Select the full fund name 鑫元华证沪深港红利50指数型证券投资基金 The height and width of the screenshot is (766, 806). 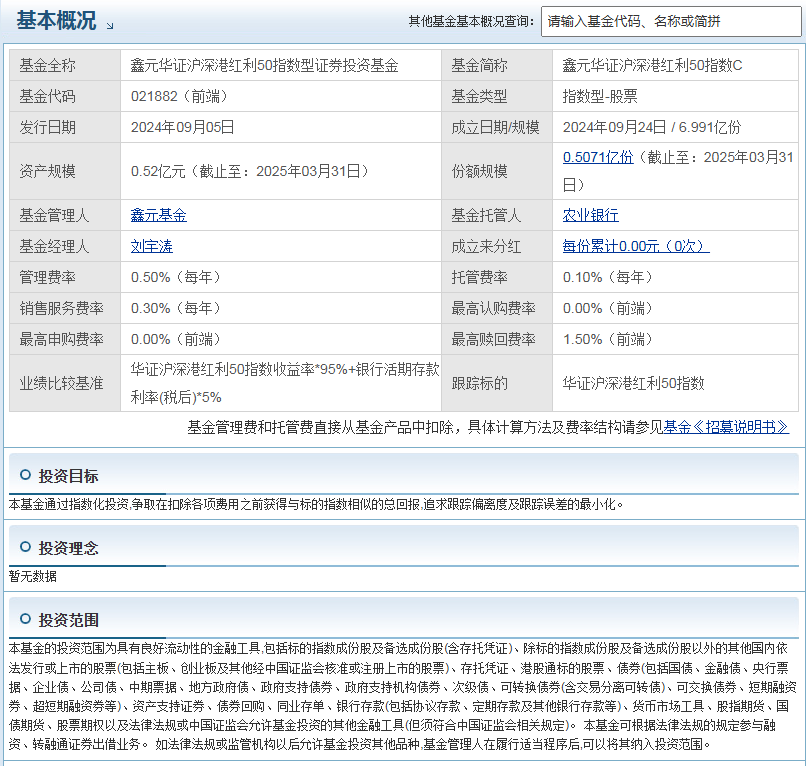264,65
